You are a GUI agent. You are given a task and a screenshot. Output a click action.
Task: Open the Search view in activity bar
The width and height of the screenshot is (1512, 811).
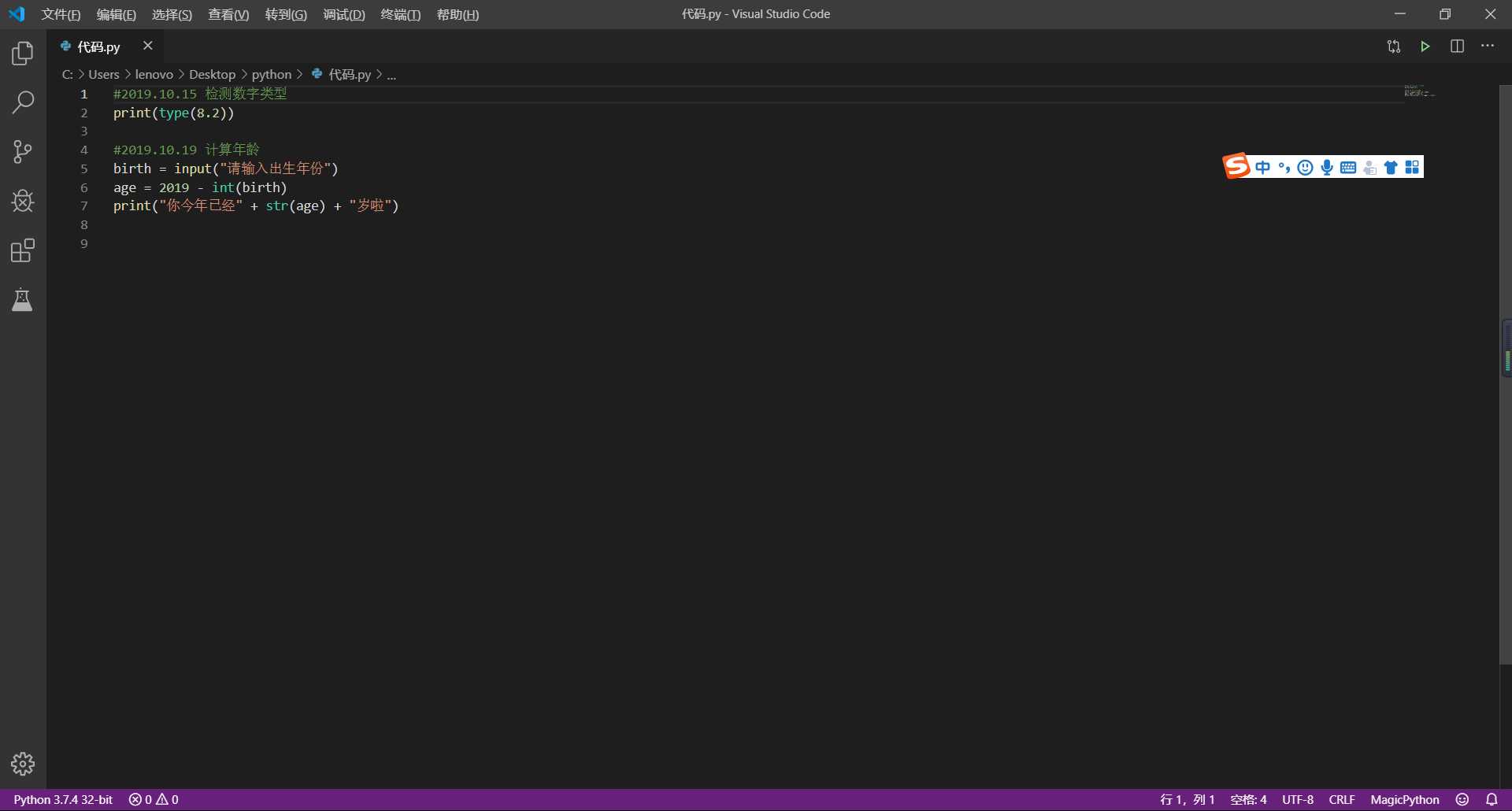click(23, 102)
